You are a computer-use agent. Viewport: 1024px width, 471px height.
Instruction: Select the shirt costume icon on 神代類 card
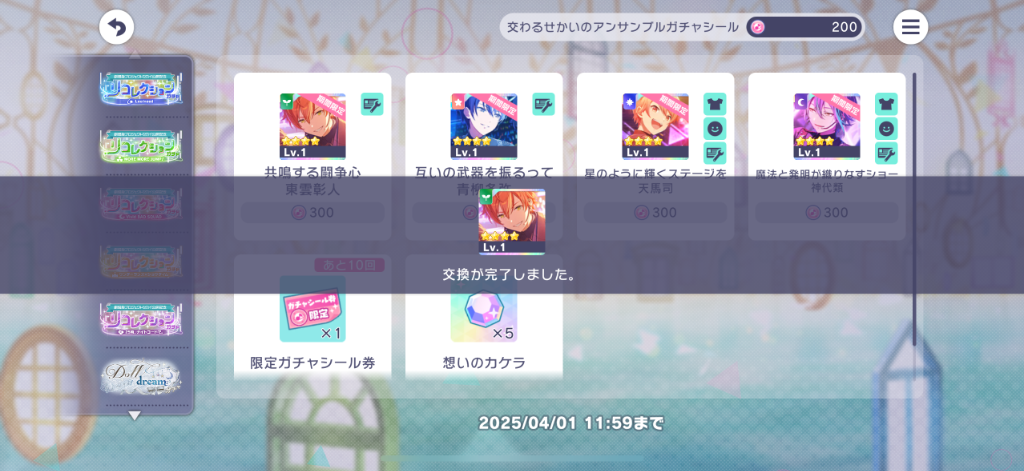886,104
